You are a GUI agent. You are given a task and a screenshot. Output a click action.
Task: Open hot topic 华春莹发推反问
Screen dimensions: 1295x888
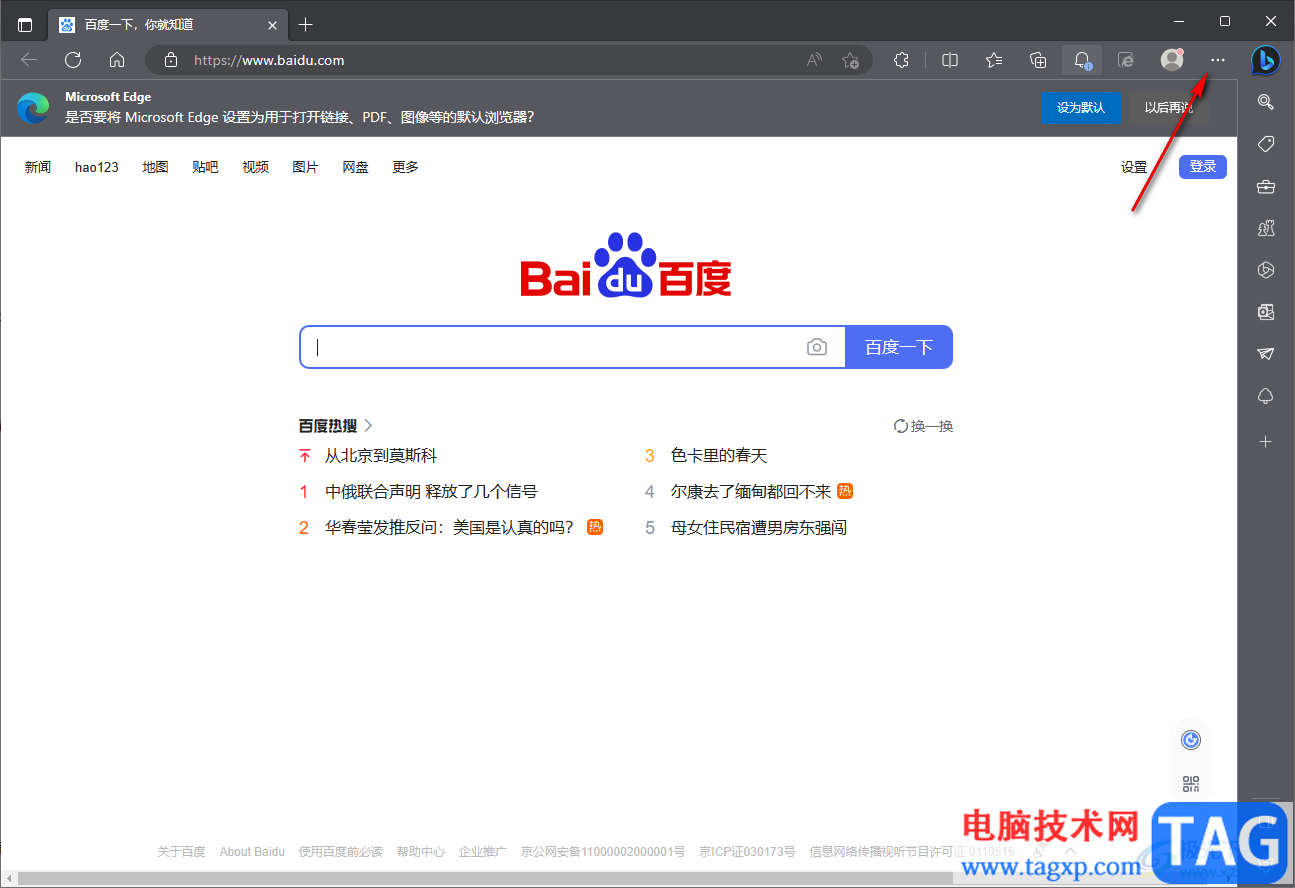pyautogui.click(x=450, y=527)
